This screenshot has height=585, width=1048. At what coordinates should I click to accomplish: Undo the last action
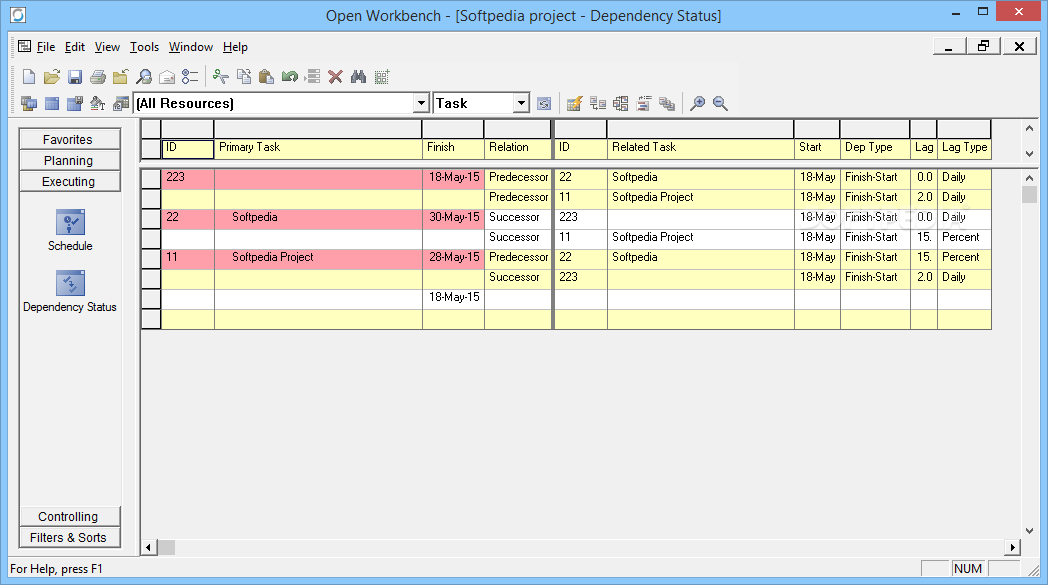click(289, 77)
